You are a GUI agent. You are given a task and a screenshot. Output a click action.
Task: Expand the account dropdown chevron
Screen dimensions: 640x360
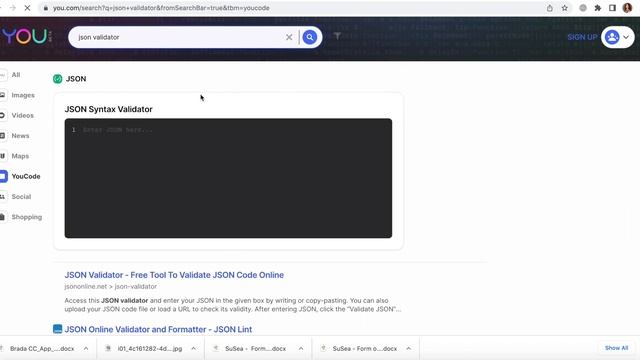coord(626,37)
